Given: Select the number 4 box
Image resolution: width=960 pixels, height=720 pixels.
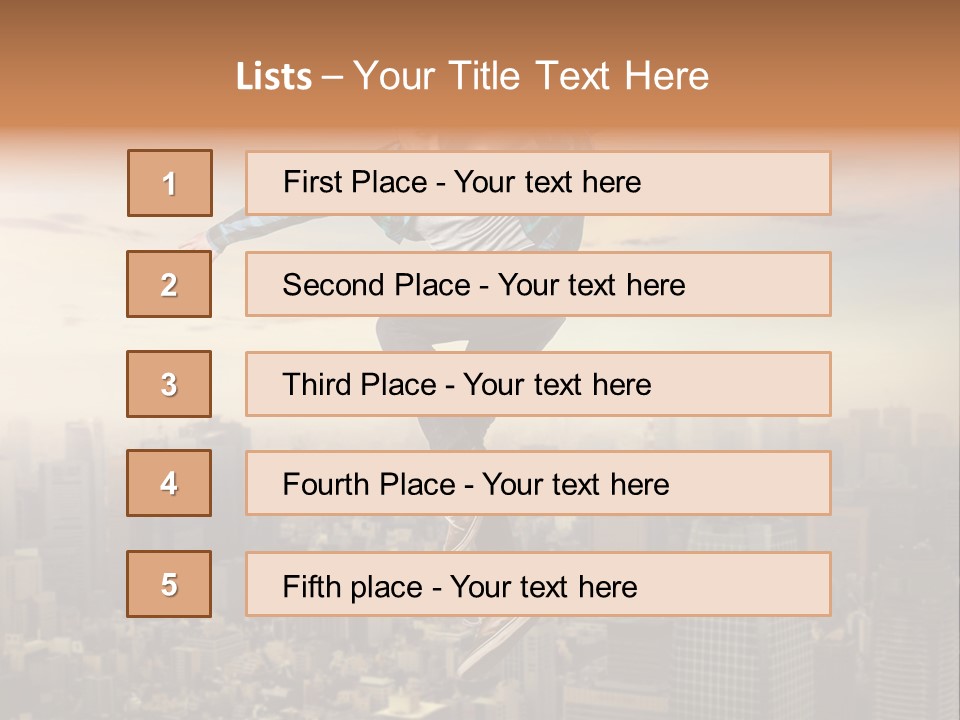Looking at the screenshot, I should click(169, 483).
